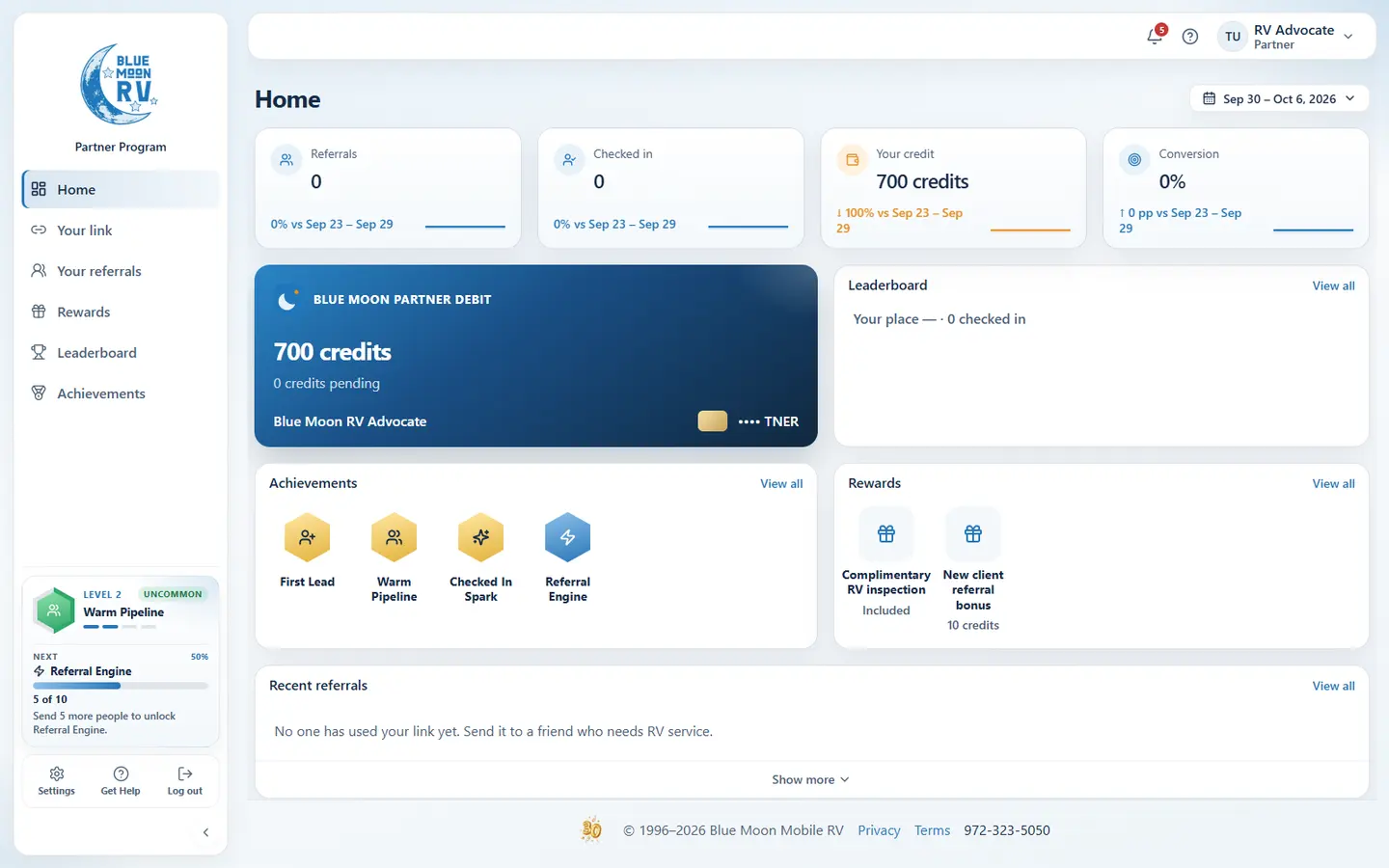The image size is (1389, 868).
Task: Open the Complimentary RV inspection reward gift icon
Action: 886,533
